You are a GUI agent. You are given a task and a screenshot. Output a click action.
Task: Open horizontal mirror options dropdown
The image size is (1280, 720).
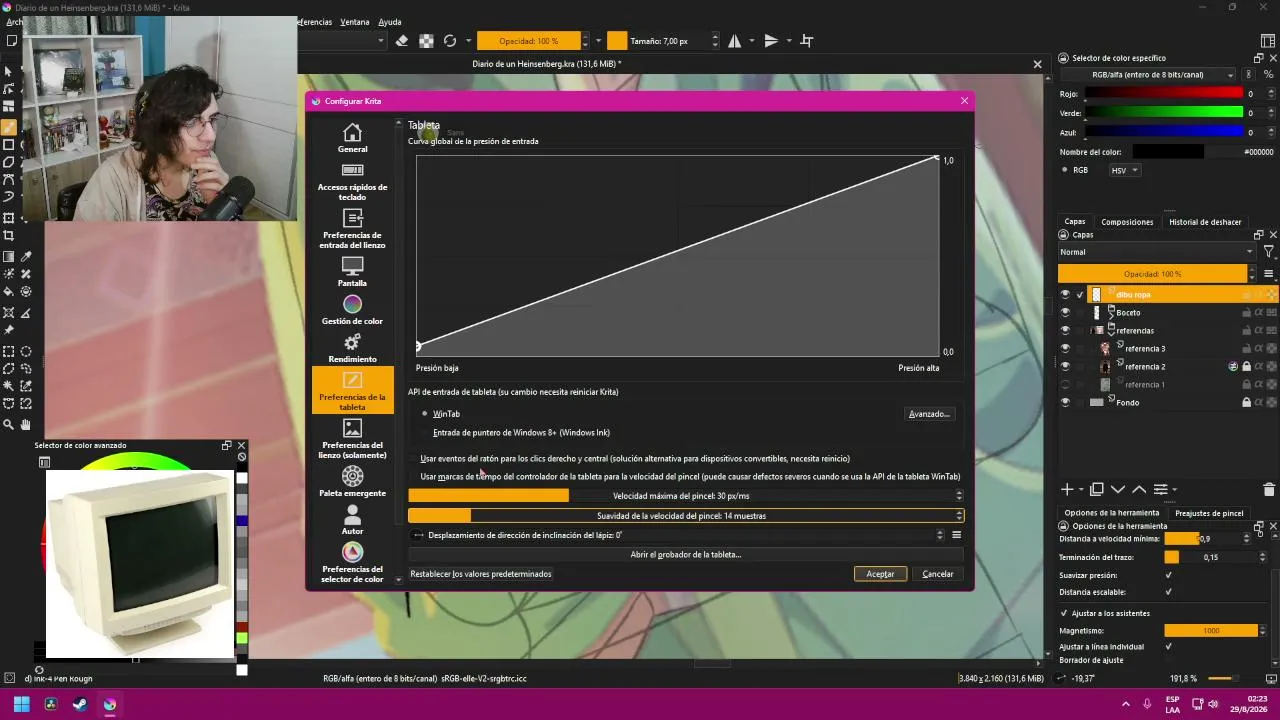point(752,41)
